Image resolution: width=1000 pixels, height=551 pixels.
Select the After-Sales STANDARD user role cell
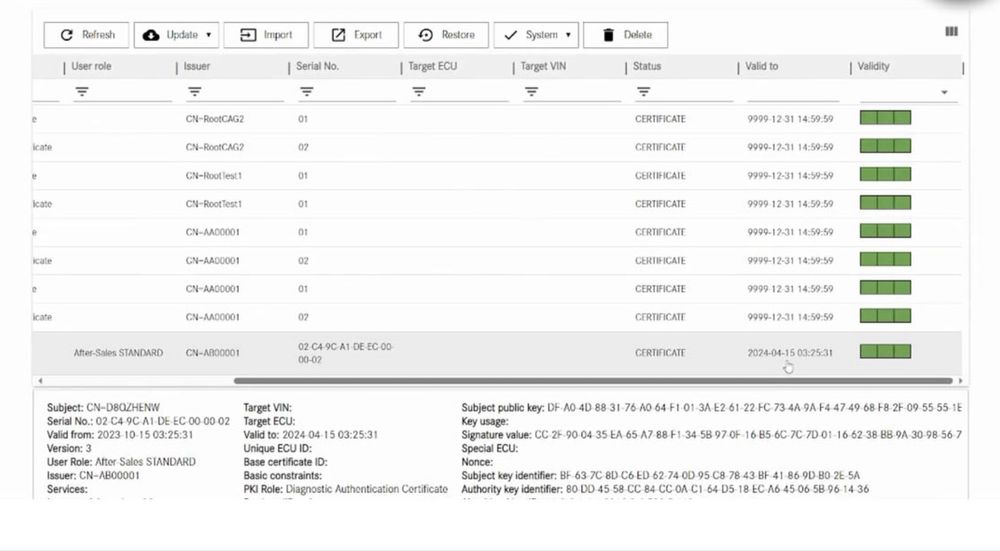118,353
